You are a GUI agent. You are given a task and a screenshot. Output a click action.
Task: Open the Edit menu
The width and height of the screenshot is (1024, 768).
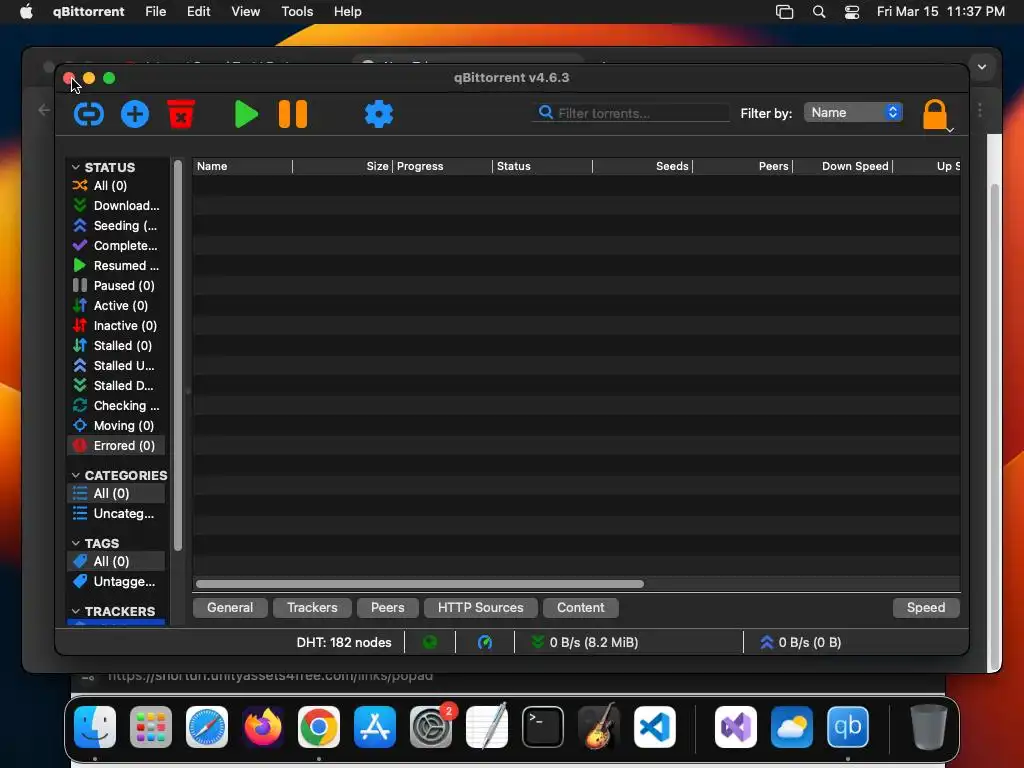pos(199,12)
